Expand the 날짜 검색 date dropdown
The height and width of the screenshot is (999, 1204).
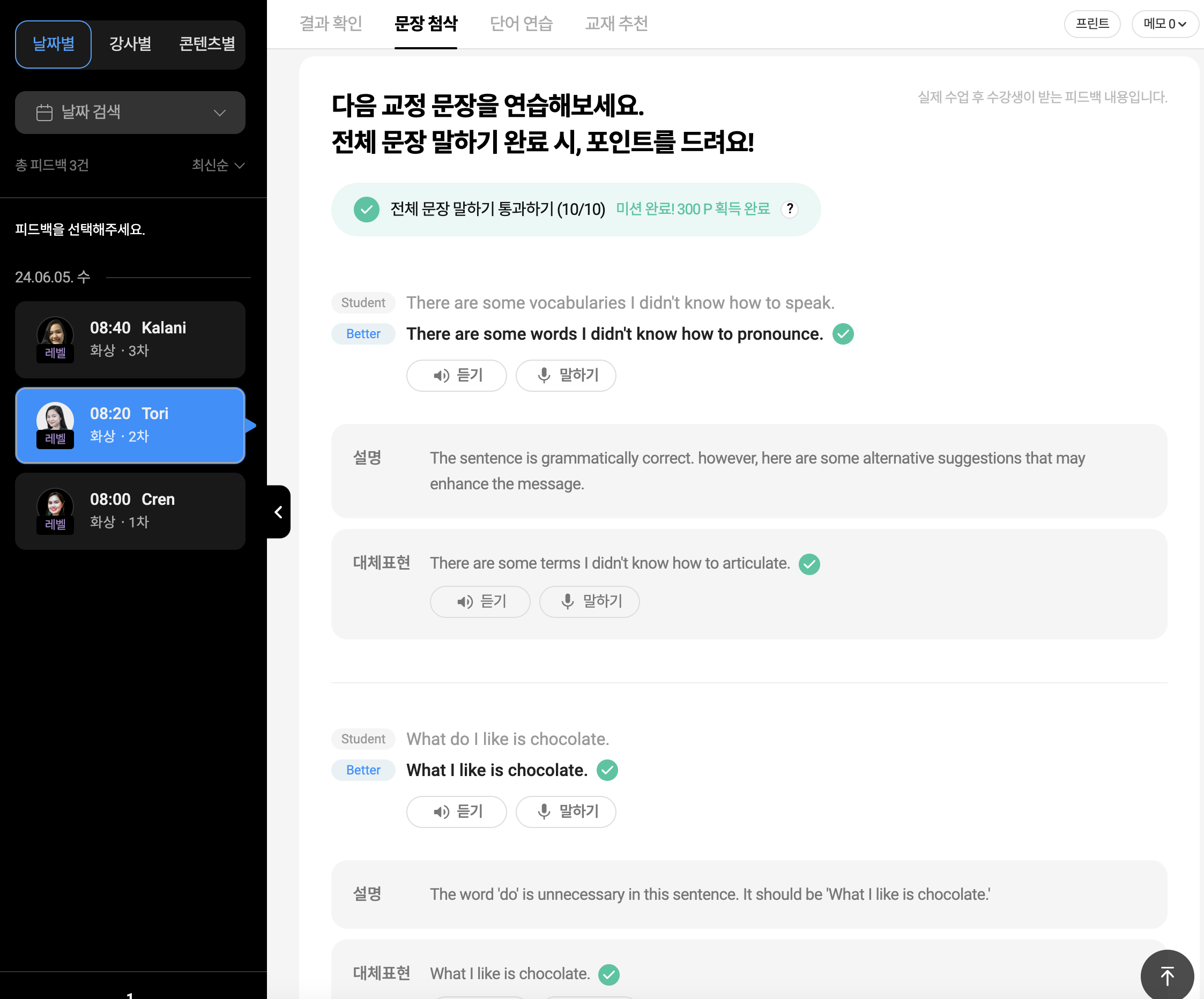pos(219,113)
